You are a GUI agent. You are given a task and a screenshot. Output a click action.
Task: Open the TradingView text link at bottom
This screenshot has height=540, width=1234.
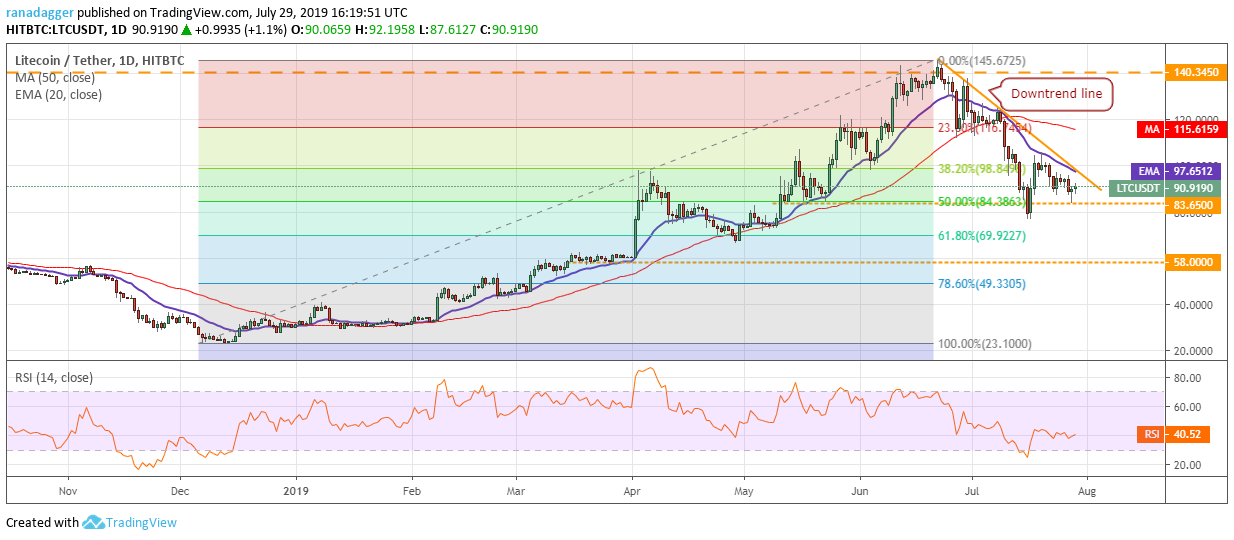tap(143, 522)
